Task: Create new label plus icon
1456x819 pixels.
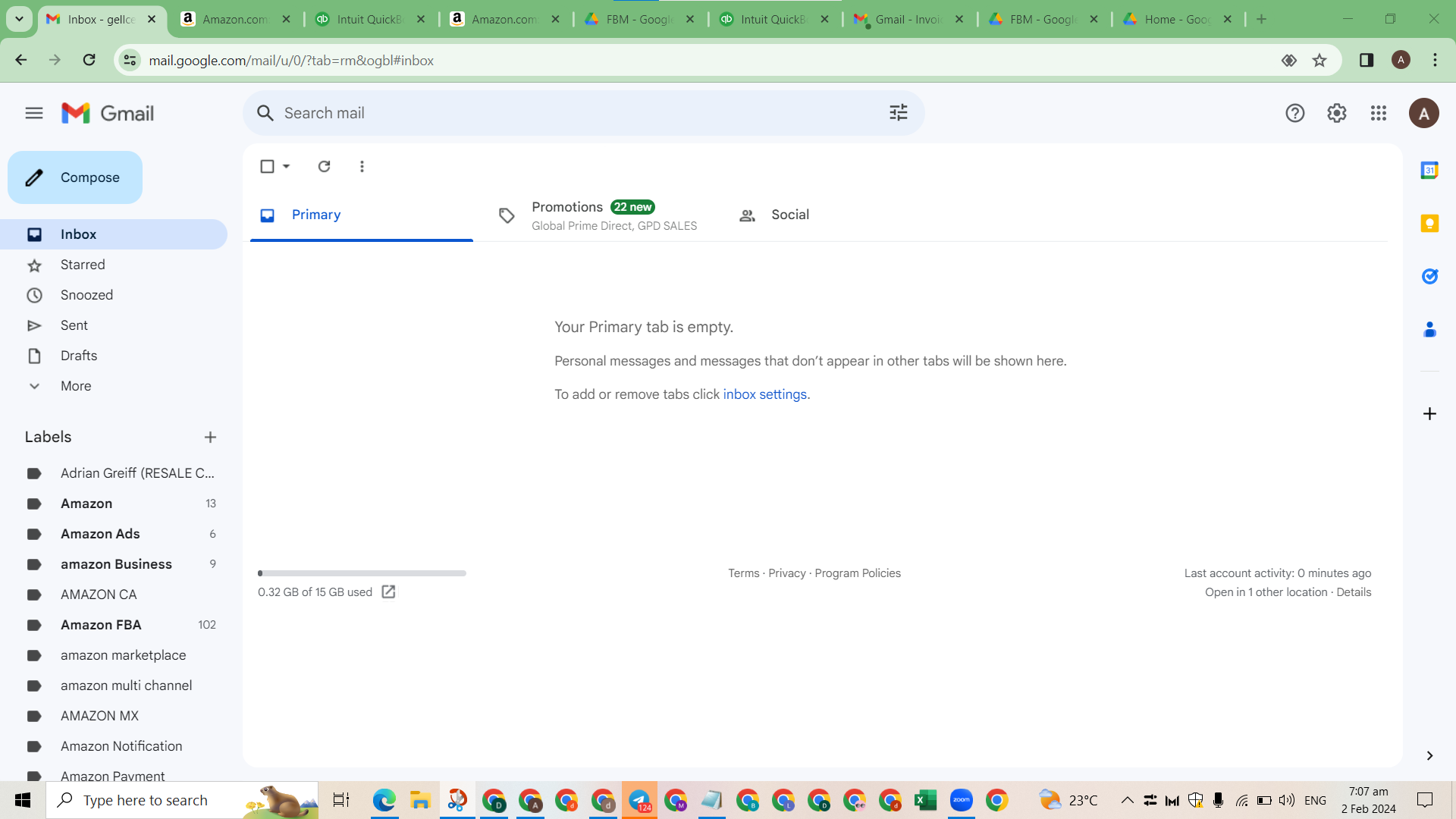Action: click(x=210, y=437)
